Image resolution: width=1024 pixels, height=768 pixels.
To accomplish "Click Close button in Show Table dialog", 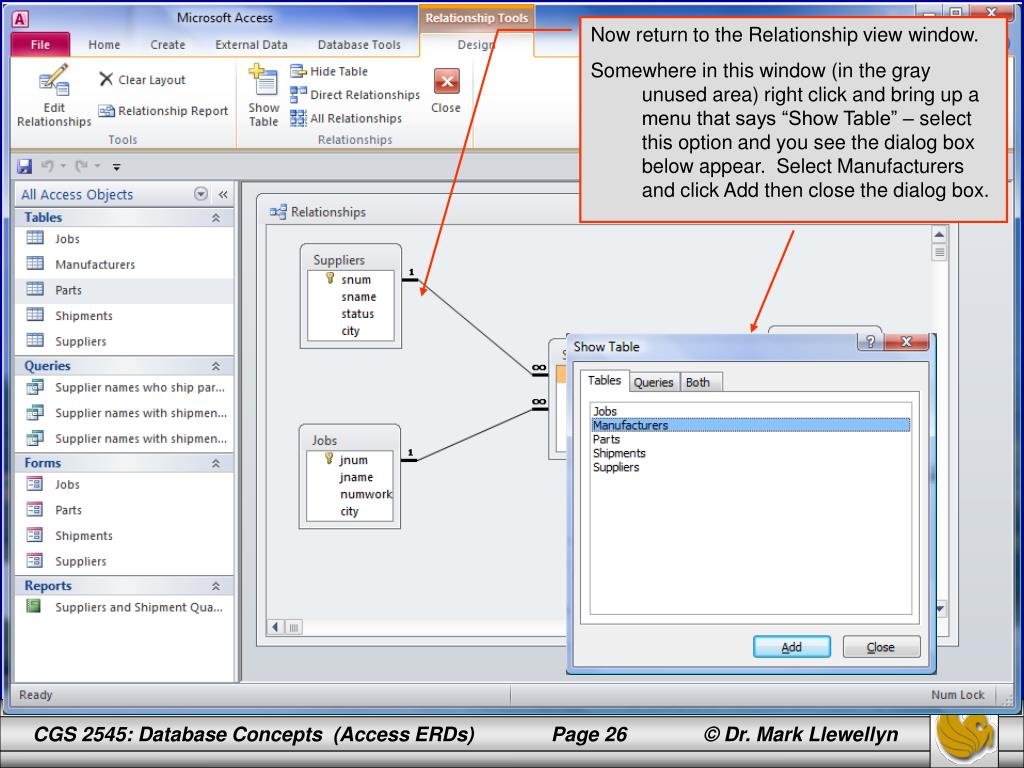I will pyautogui.click(x=881, y=647).
